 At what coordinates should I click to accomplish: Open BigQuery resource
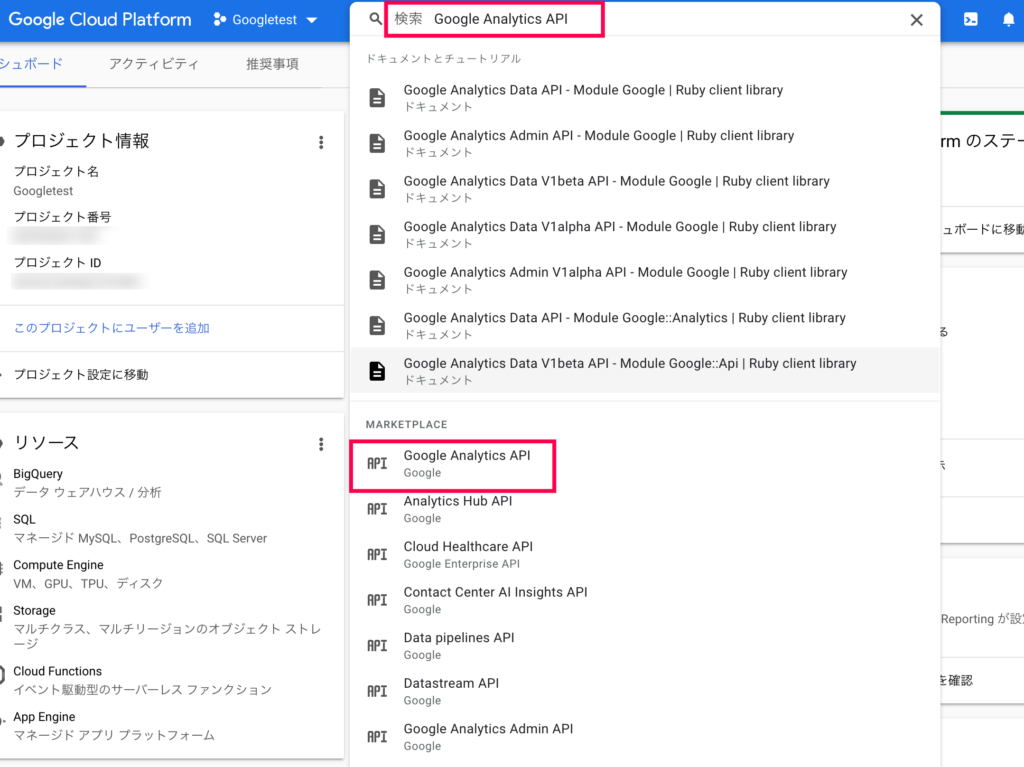coord(38,474)
